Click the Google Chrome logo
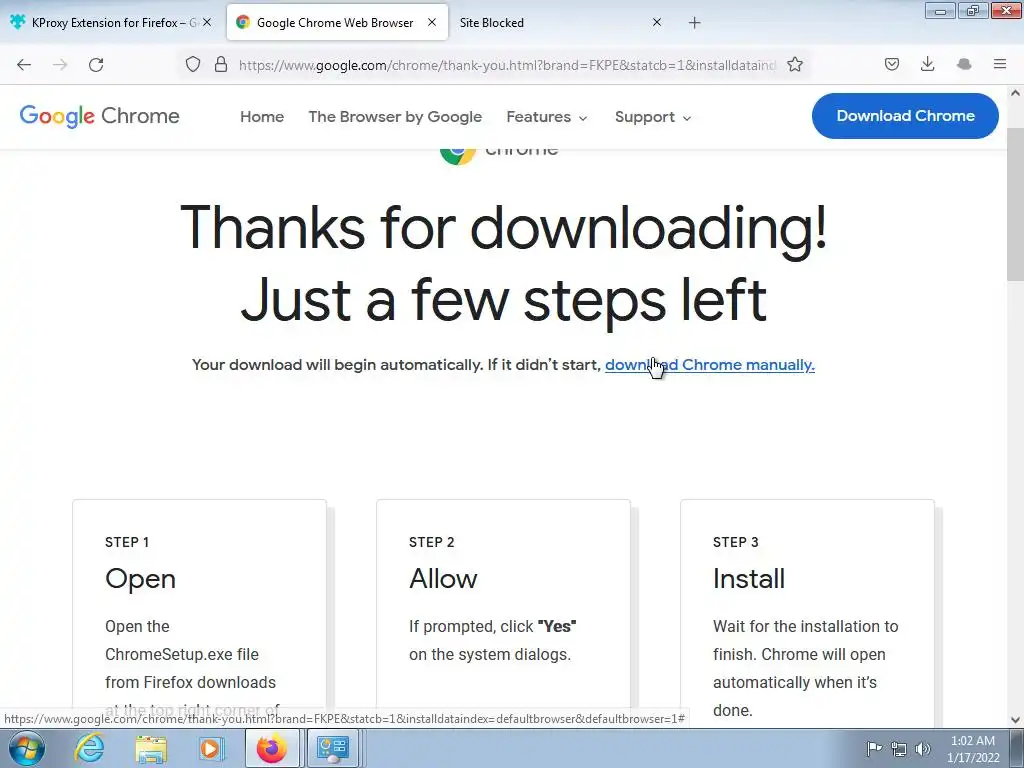Screen dimensions: 1024x768 point(99,116)
